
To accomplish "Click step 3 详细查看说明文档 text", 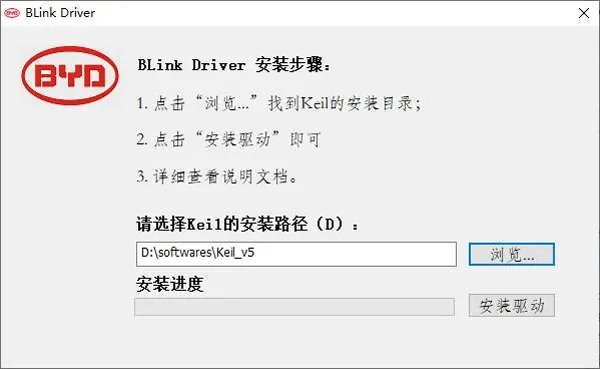I will point(217,176).
